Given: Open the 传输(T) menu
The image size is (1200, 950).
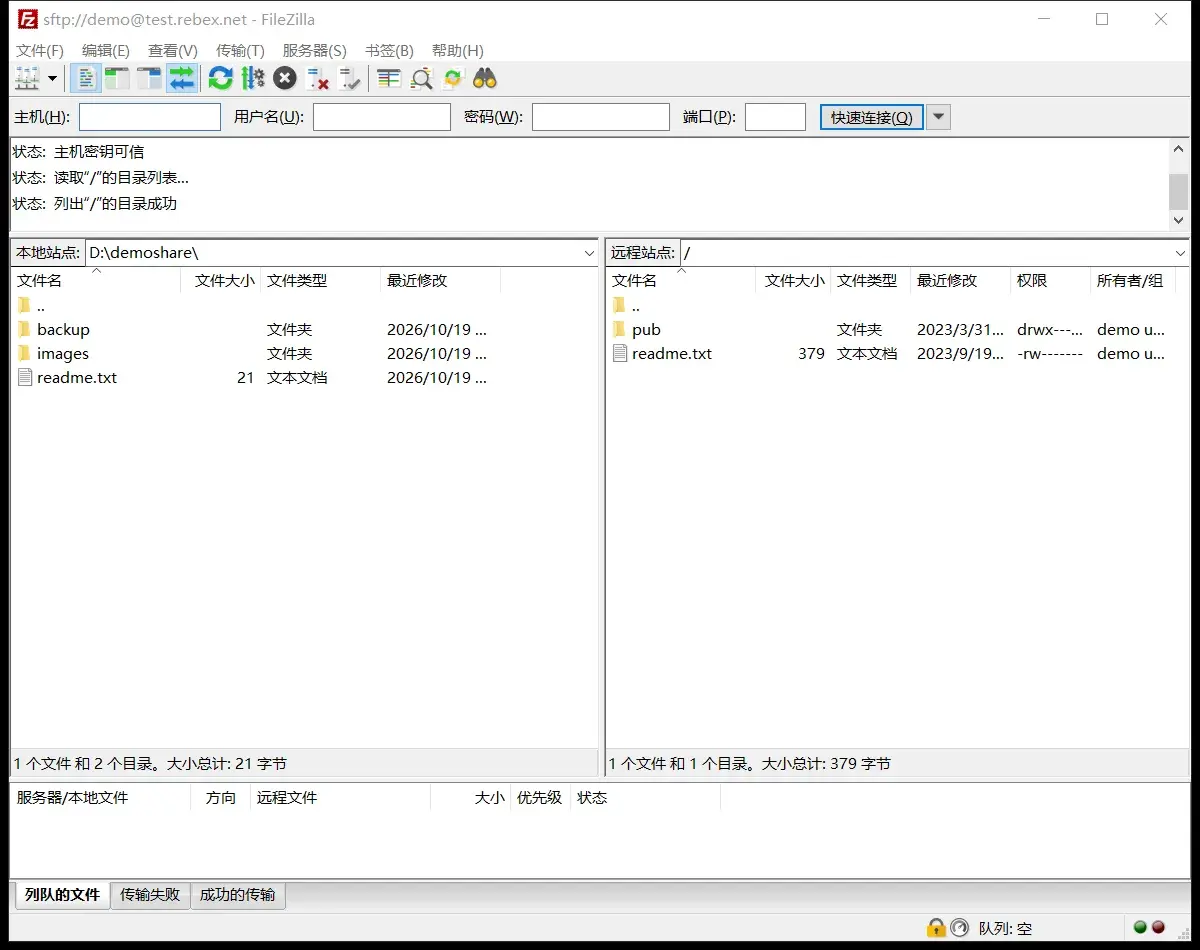Looking at the screenshot, I should click(x=240, y=50).
